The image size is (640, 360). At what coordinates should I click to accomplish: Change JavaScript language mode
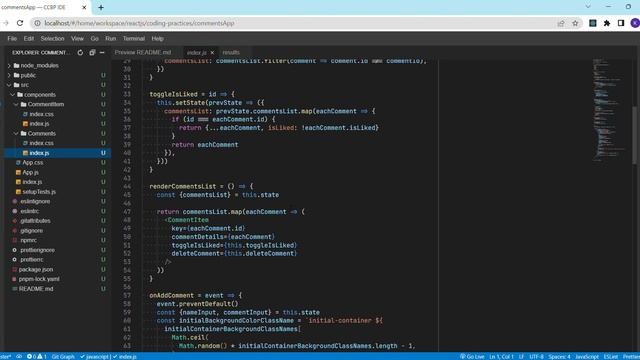[587, 356]
